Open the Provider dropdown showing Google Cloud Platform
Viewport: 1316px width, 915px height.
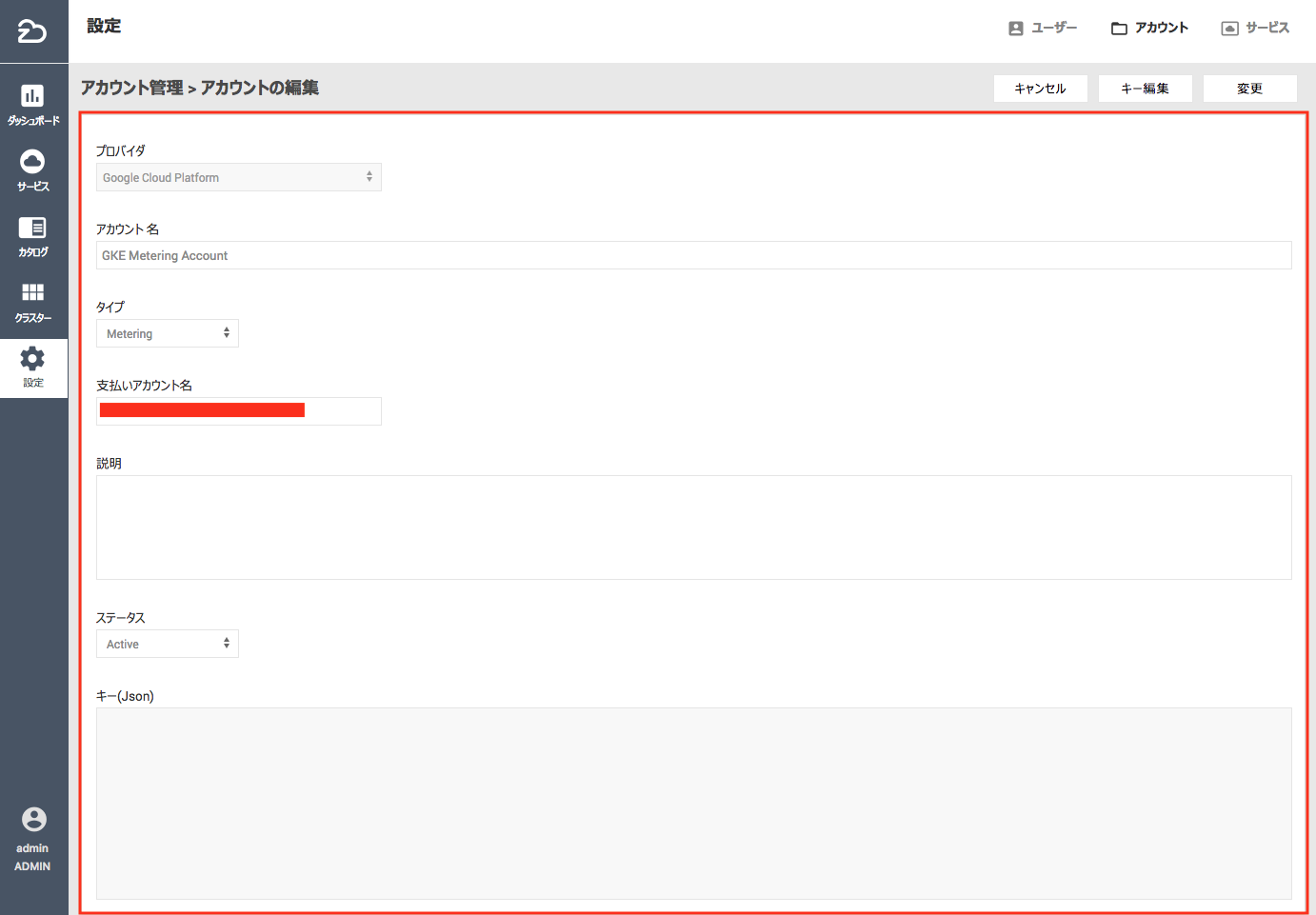[x=238, y=177]
